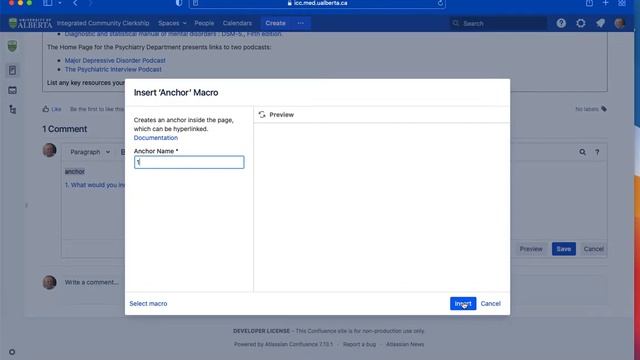This screenshot has width=640, height=360.
Task: Click the labels tag icon
Action: (604, 109)
